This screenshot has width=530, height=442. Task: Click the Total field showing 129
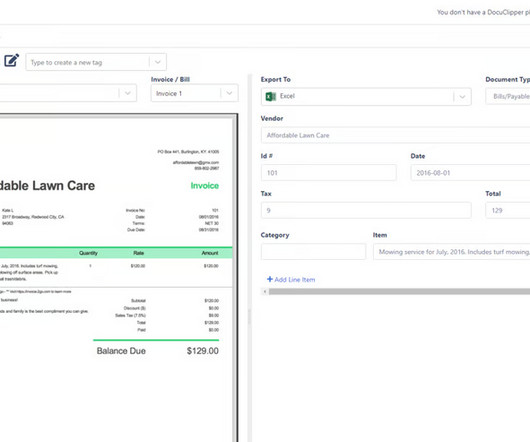(x=508, y=210)
